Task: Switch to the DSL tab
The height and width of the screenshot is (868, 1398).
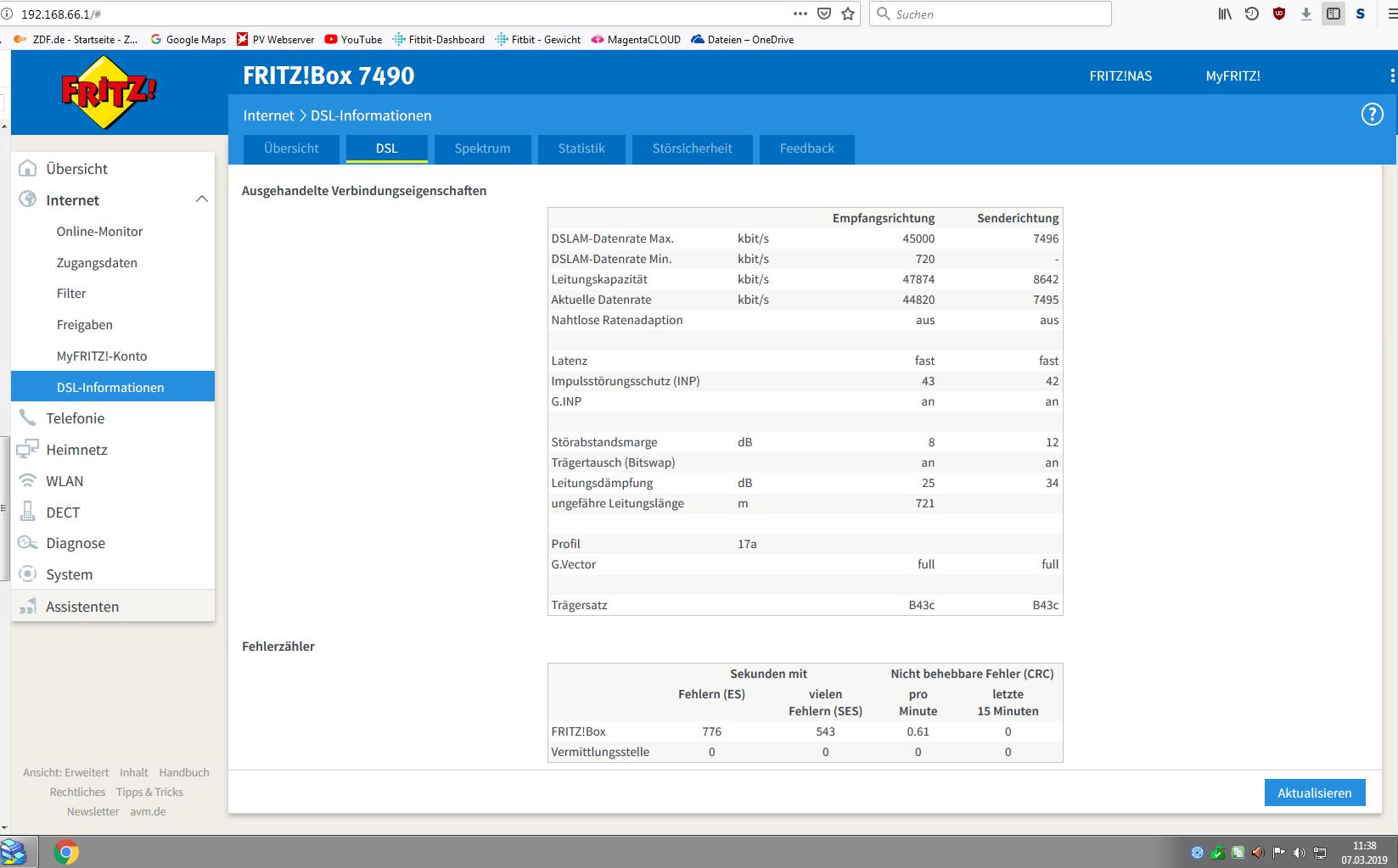Action: 386,148
